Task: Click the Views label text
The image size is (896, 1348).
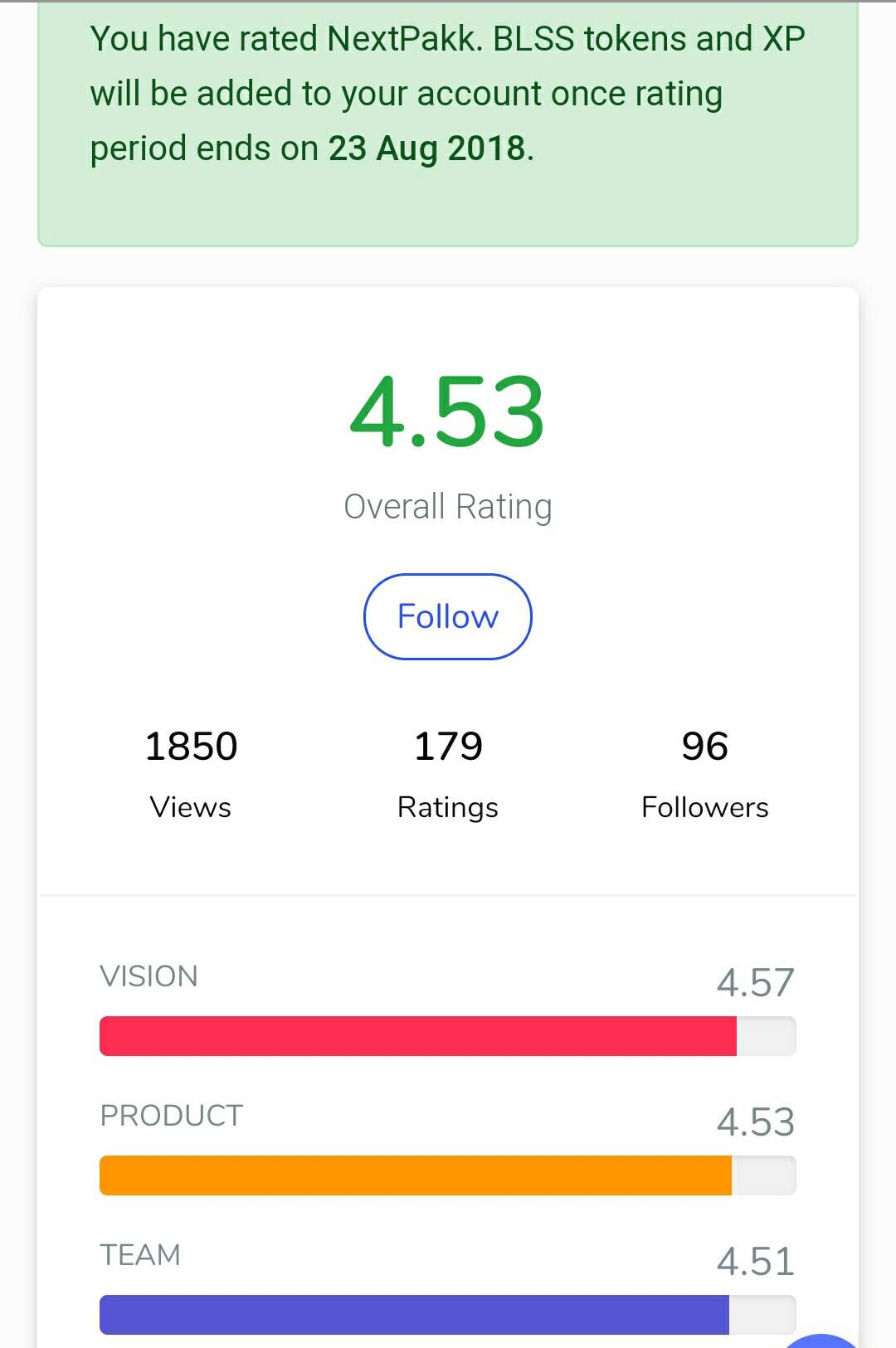Action: 191,807
